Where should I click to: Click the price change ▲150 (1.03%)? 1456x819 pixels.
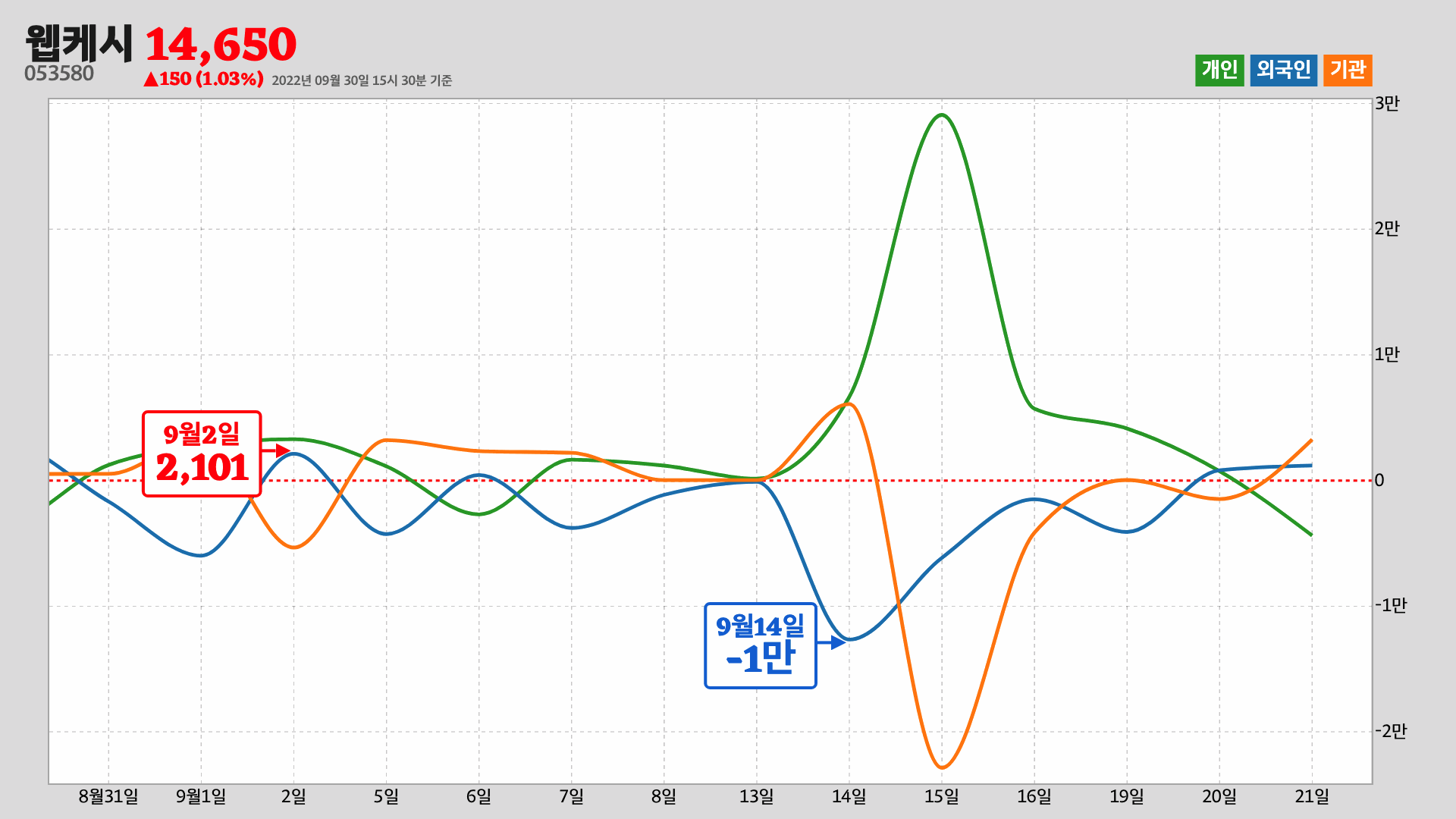pyautogui.click(x=203, y=79)
